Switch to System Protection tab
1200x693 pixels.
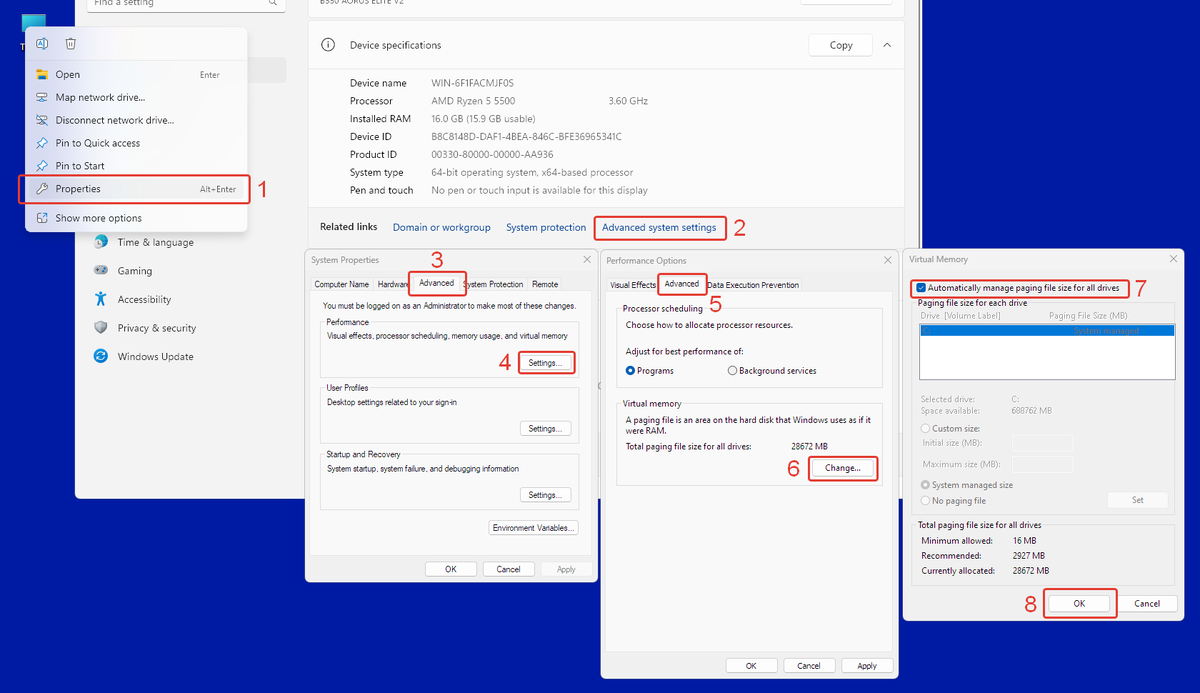click(x=495, y=284)
